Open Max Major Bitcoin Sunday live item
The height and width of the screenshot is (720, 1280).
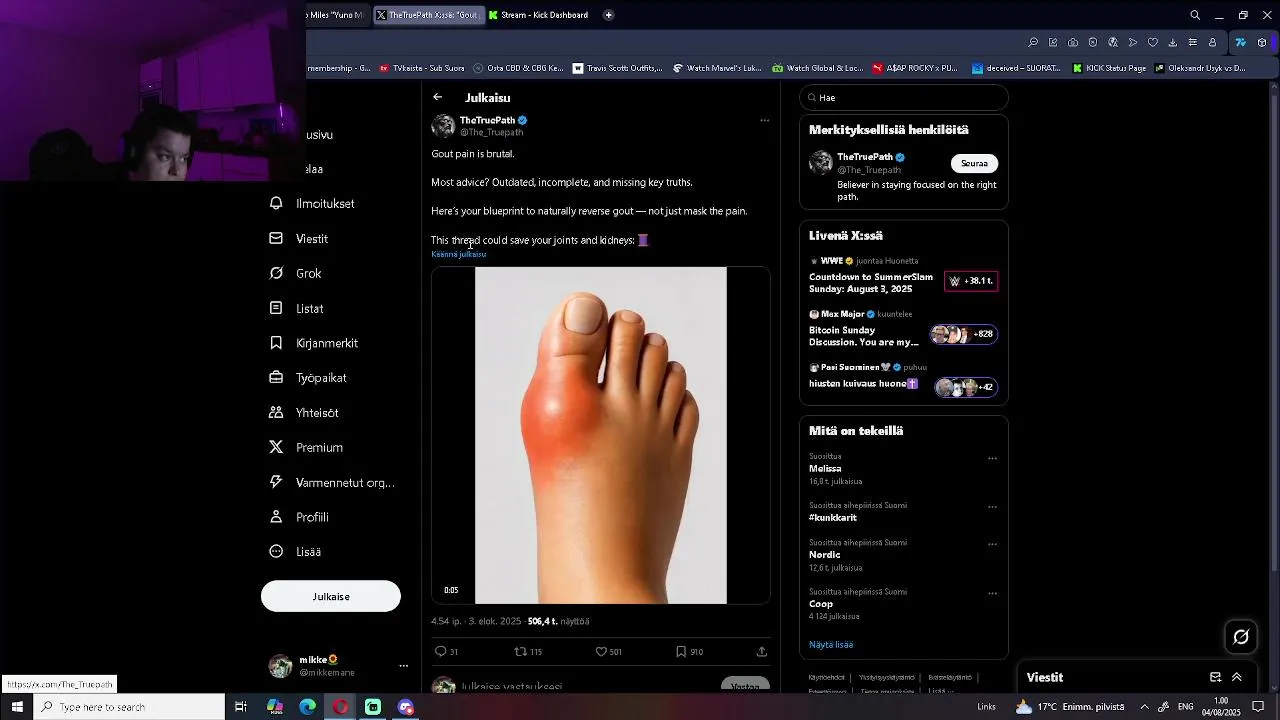[904, 330]
